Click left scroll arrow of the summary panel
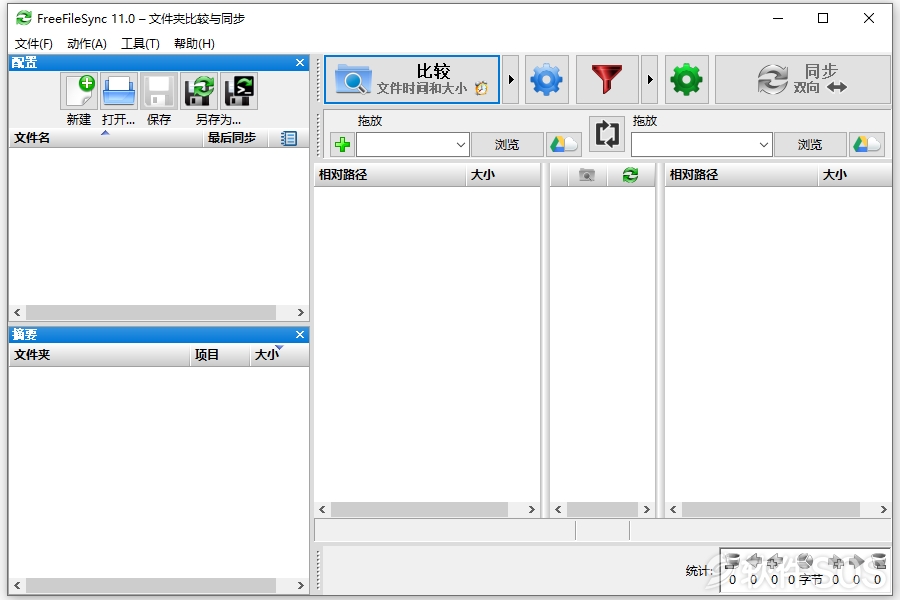This screenshot has height=600, width=900. pyautogui.click(x=17, y=586)
